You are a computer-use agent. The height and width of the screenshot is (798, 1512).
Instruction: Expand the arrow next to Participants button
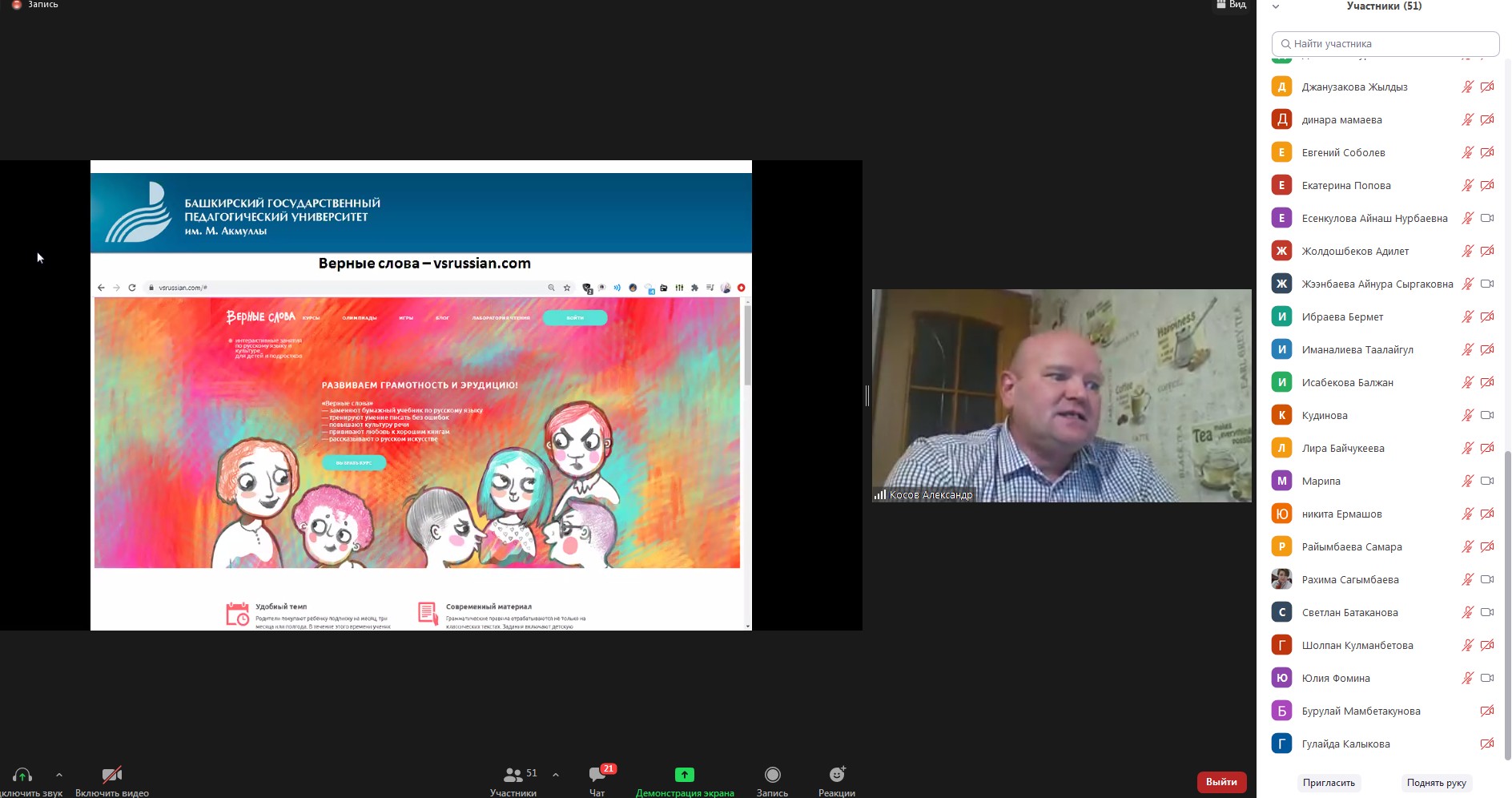(x=556, y=775)
